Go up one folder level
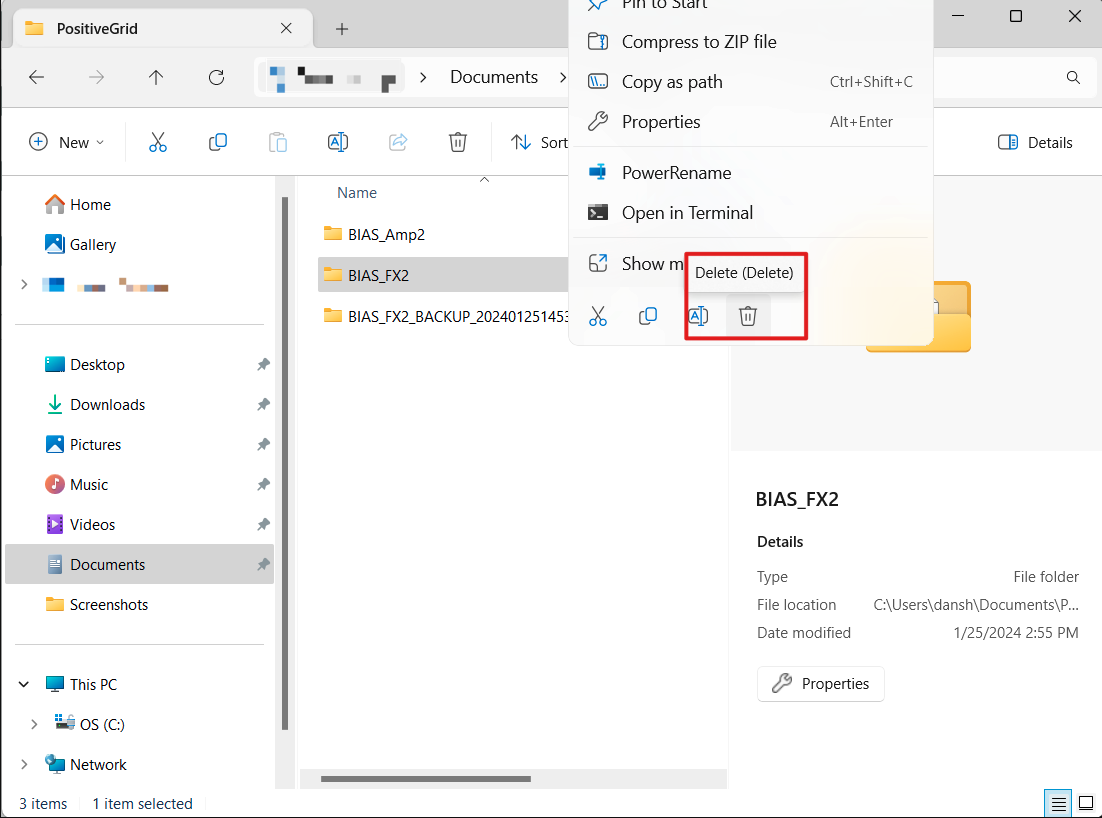Screen dimensions: 1102x818 pos(156,77)
